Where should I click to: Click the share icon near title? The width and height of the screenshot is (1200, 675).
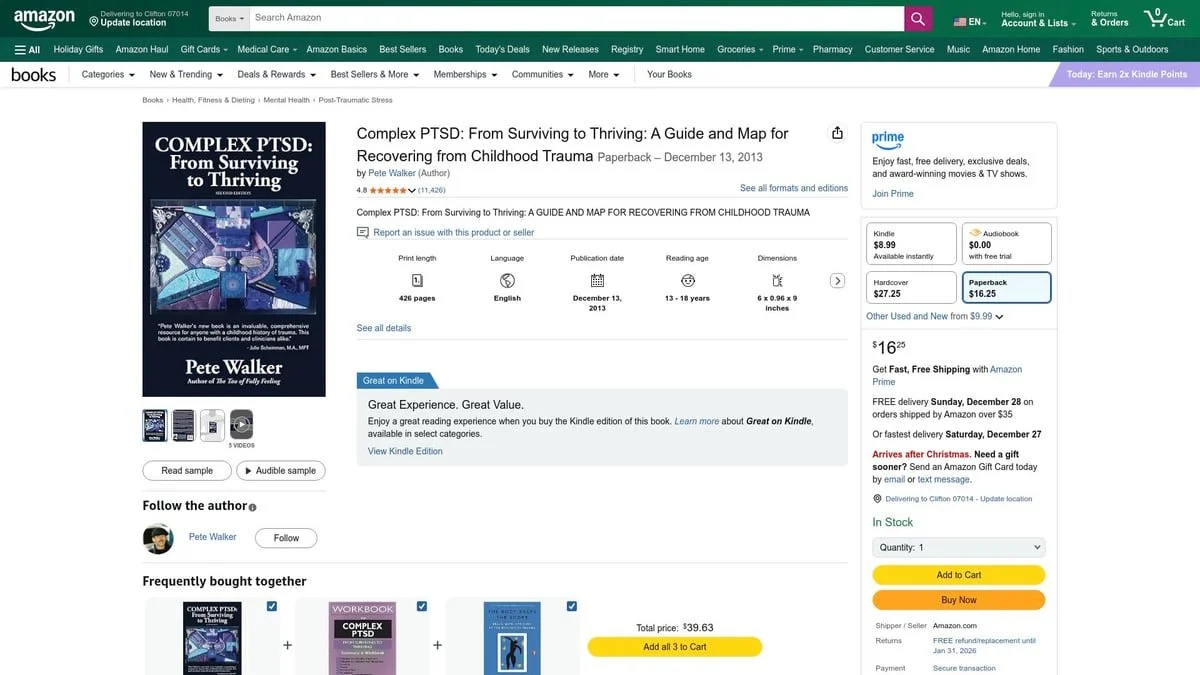pyautogui.click(x=837, y=133)
